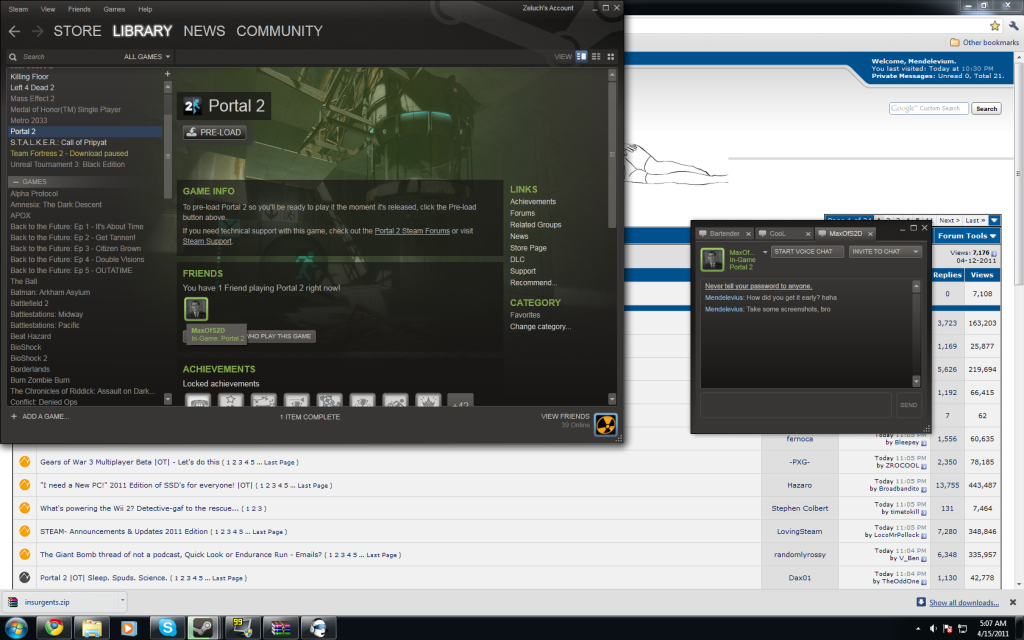1024x640 pixels.
Task: Click the Send button in chat window
Action: tap(908, 405)
